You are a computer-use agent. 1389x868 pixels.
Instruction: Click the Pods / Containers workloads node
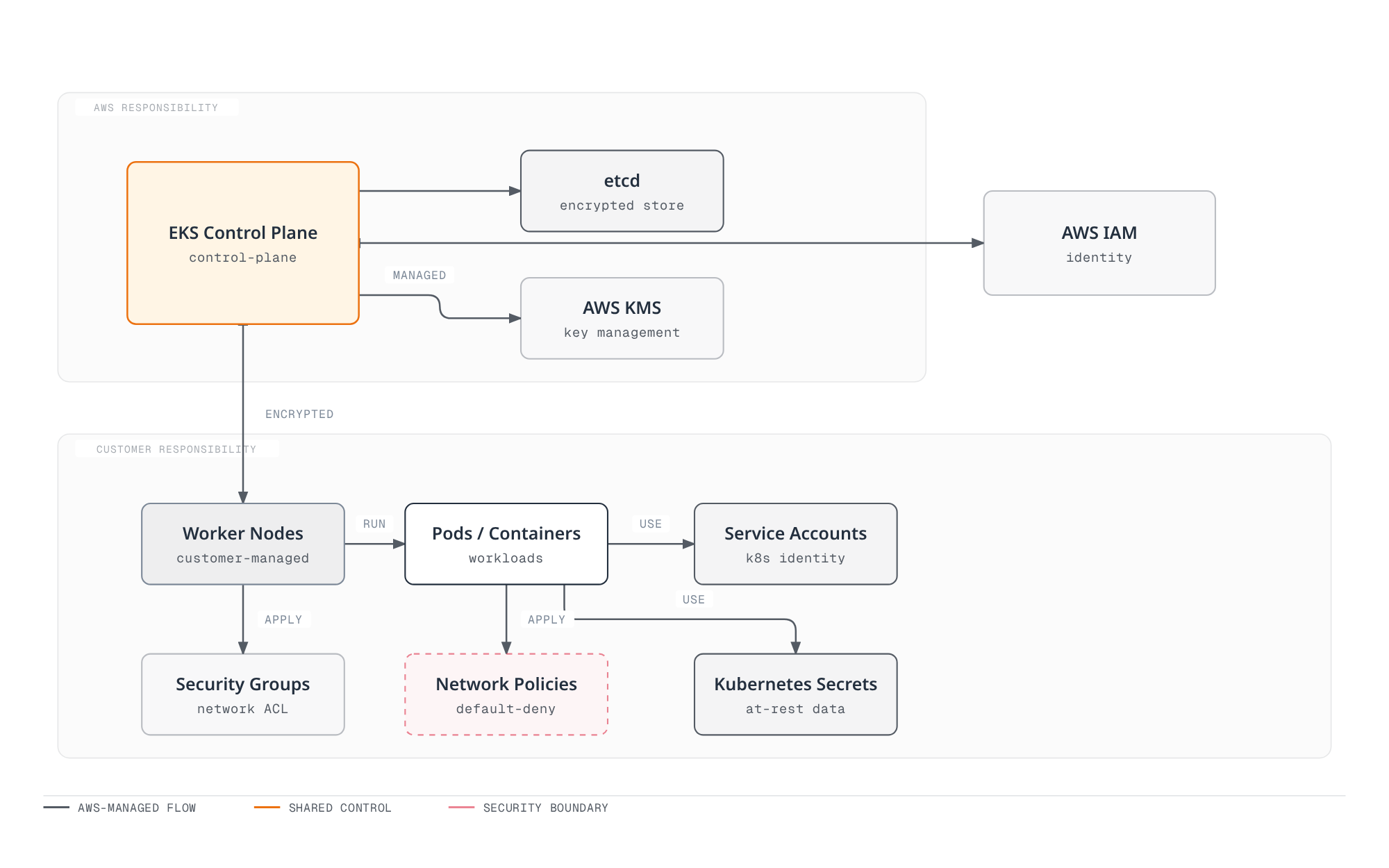tap(506, 544)
